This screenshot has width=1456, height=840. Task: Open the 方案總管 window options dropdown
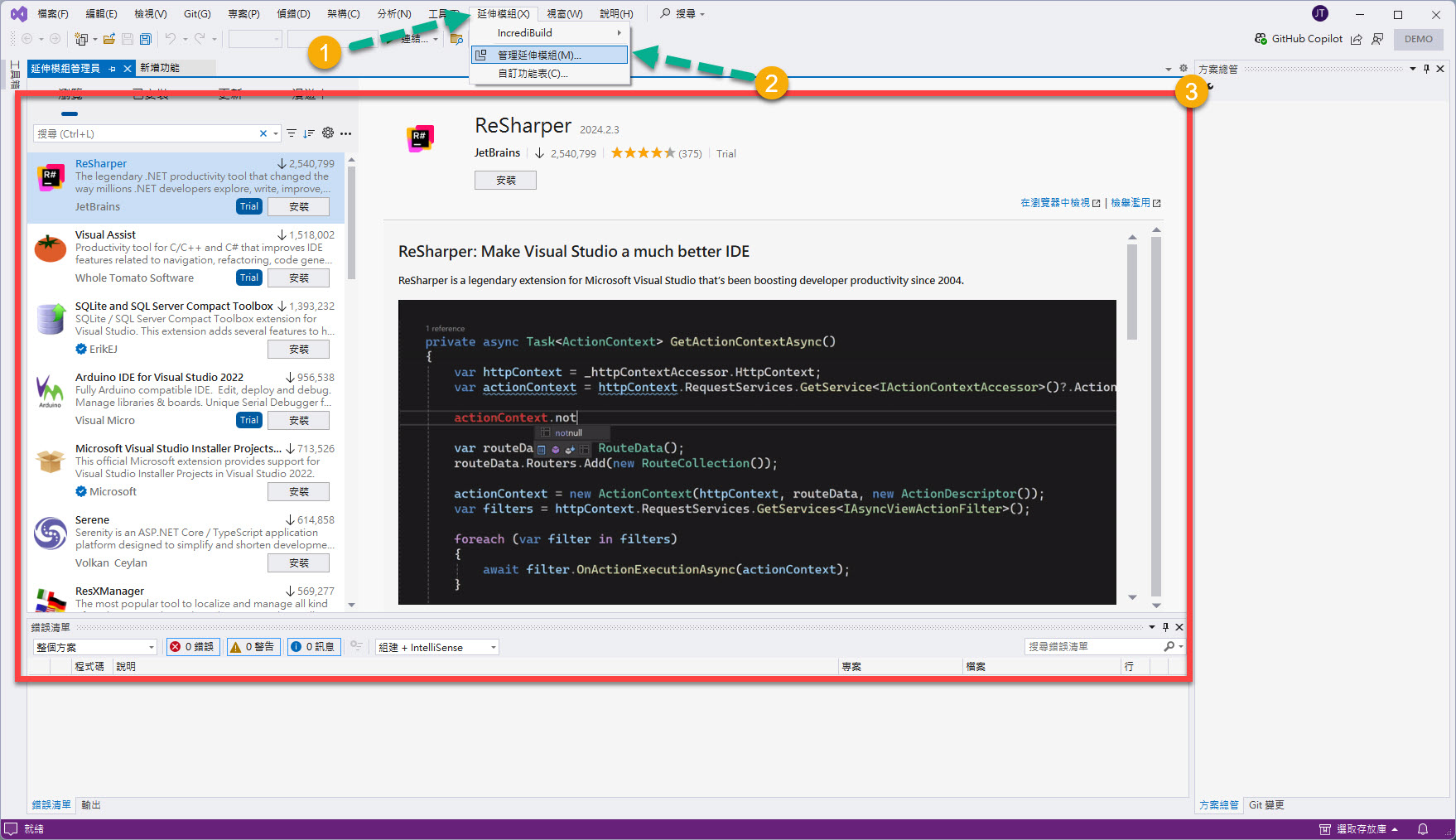point(1413,69)
